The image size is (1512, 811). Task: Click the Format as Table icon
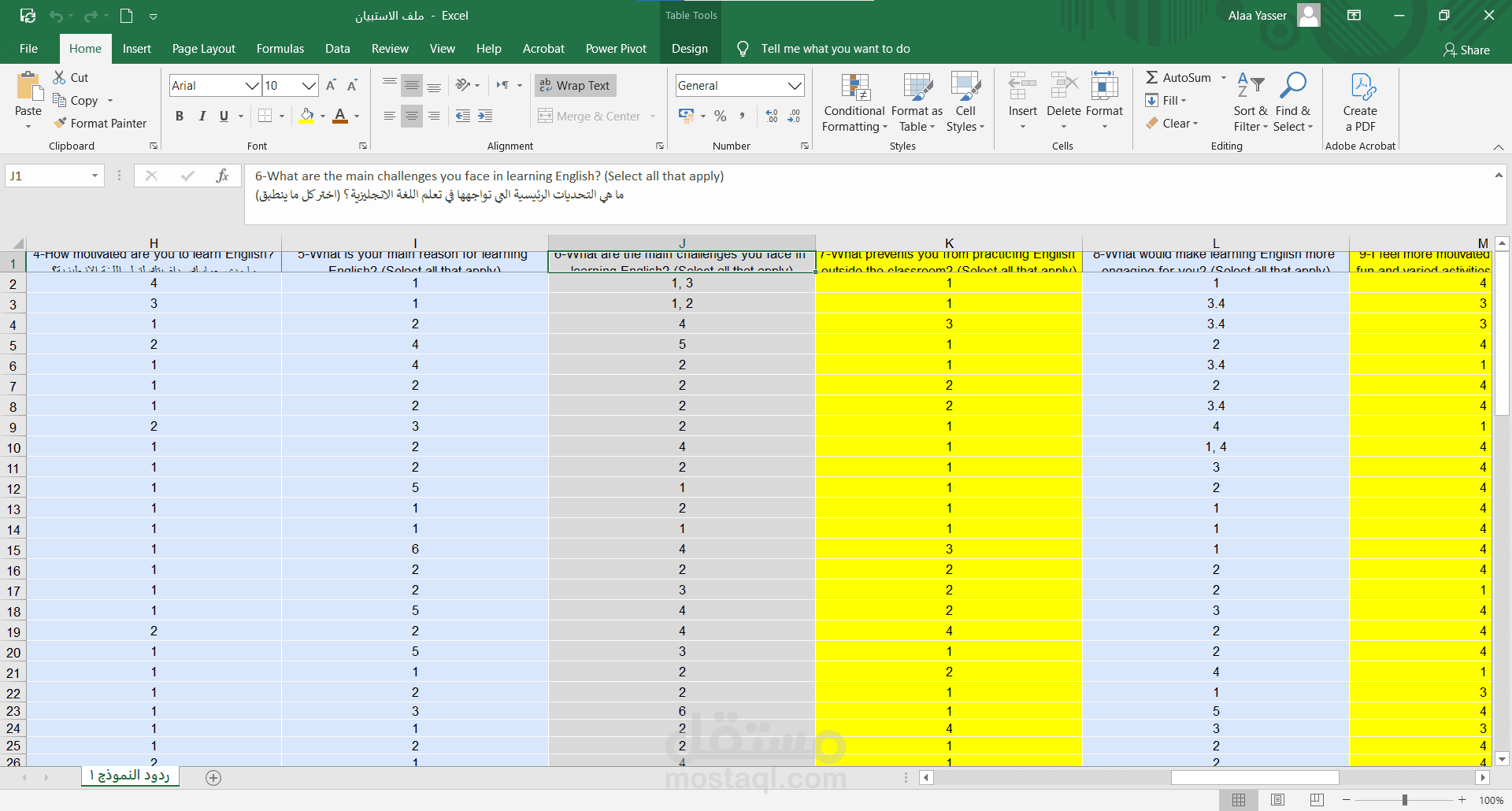click(917, 87)
